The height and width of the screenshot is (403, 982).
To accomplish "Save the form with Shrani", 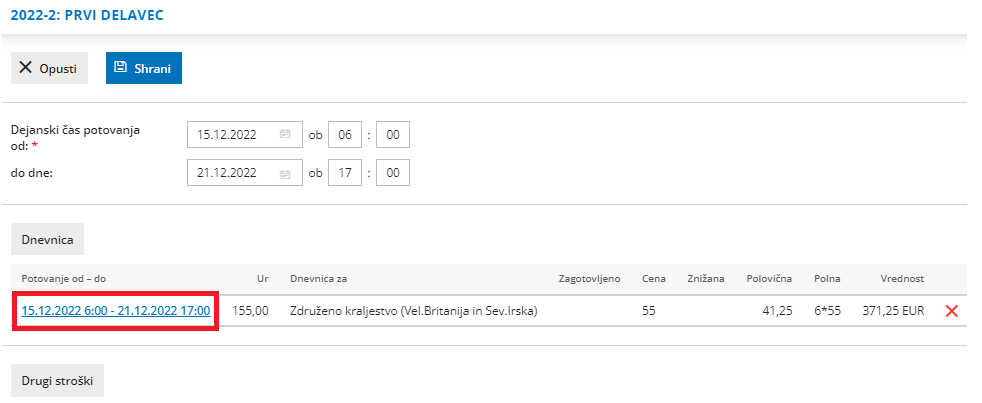I will coord(143,67).
